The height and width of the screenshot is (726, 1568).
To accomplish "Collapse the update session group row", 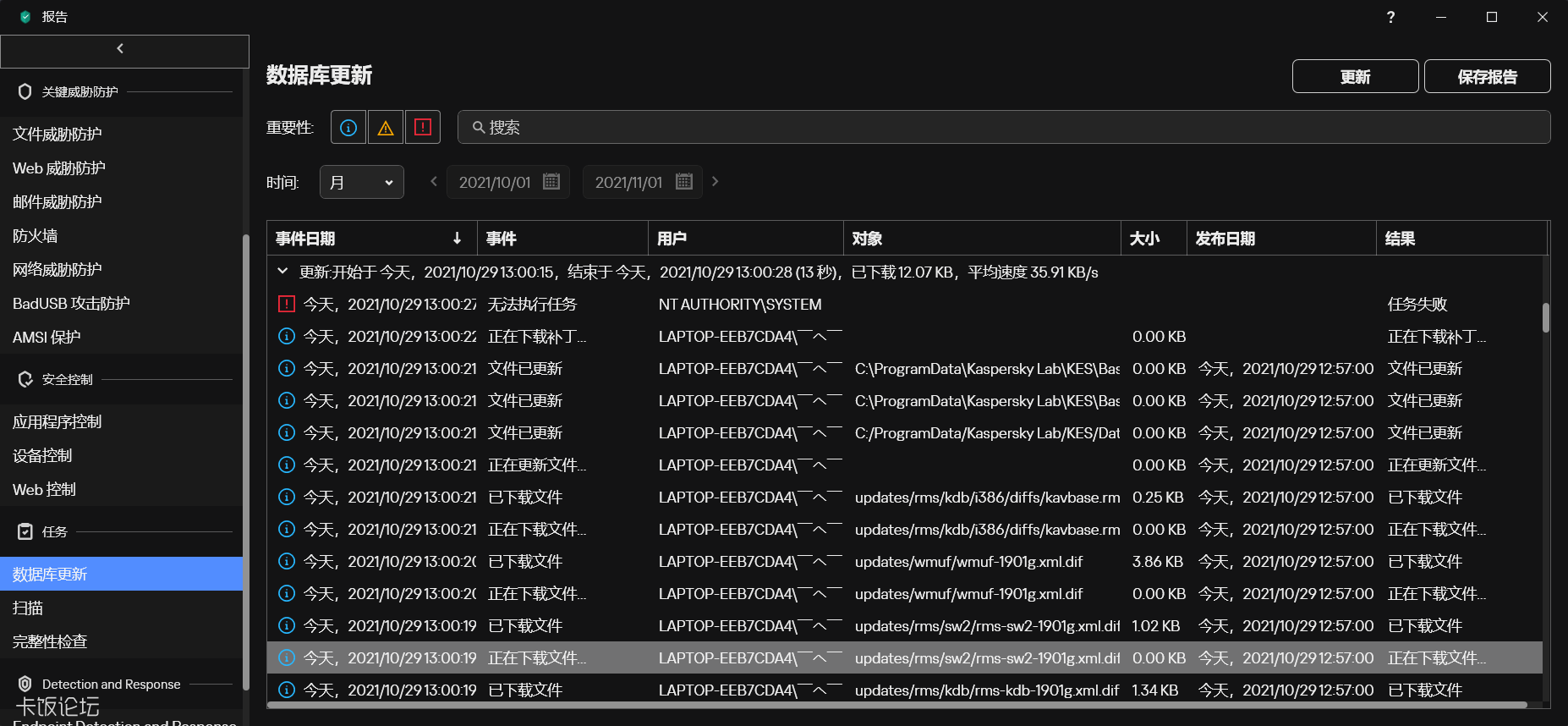I will pos(282,272).
